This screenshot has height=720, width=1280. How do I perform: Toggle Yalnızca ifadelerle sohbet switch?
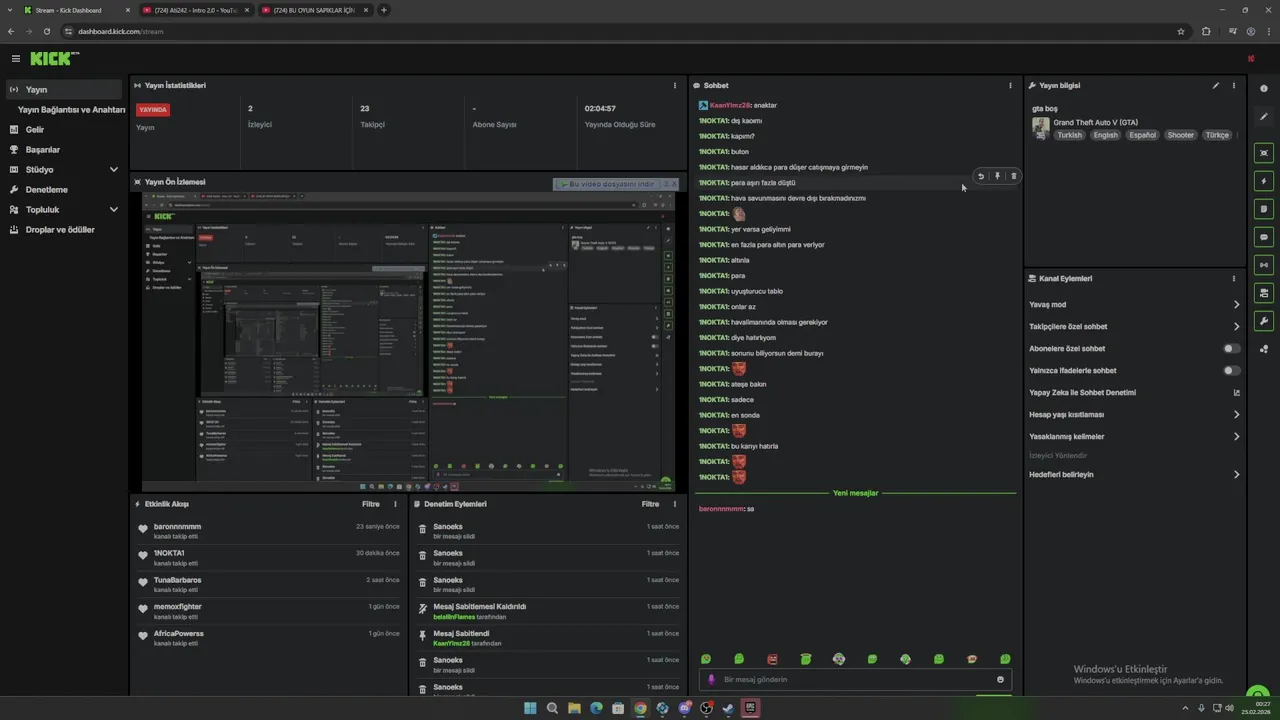point(1232,371)
